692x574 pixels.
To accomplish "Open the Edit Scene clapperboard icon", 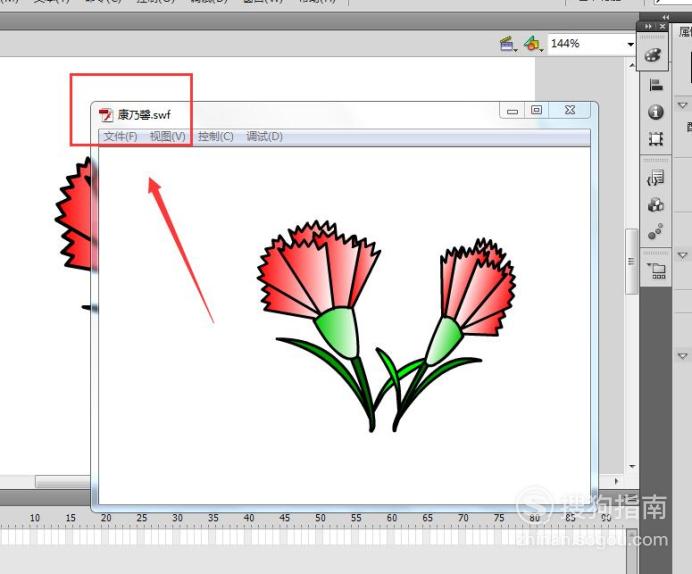I will [x=508, y=44].
